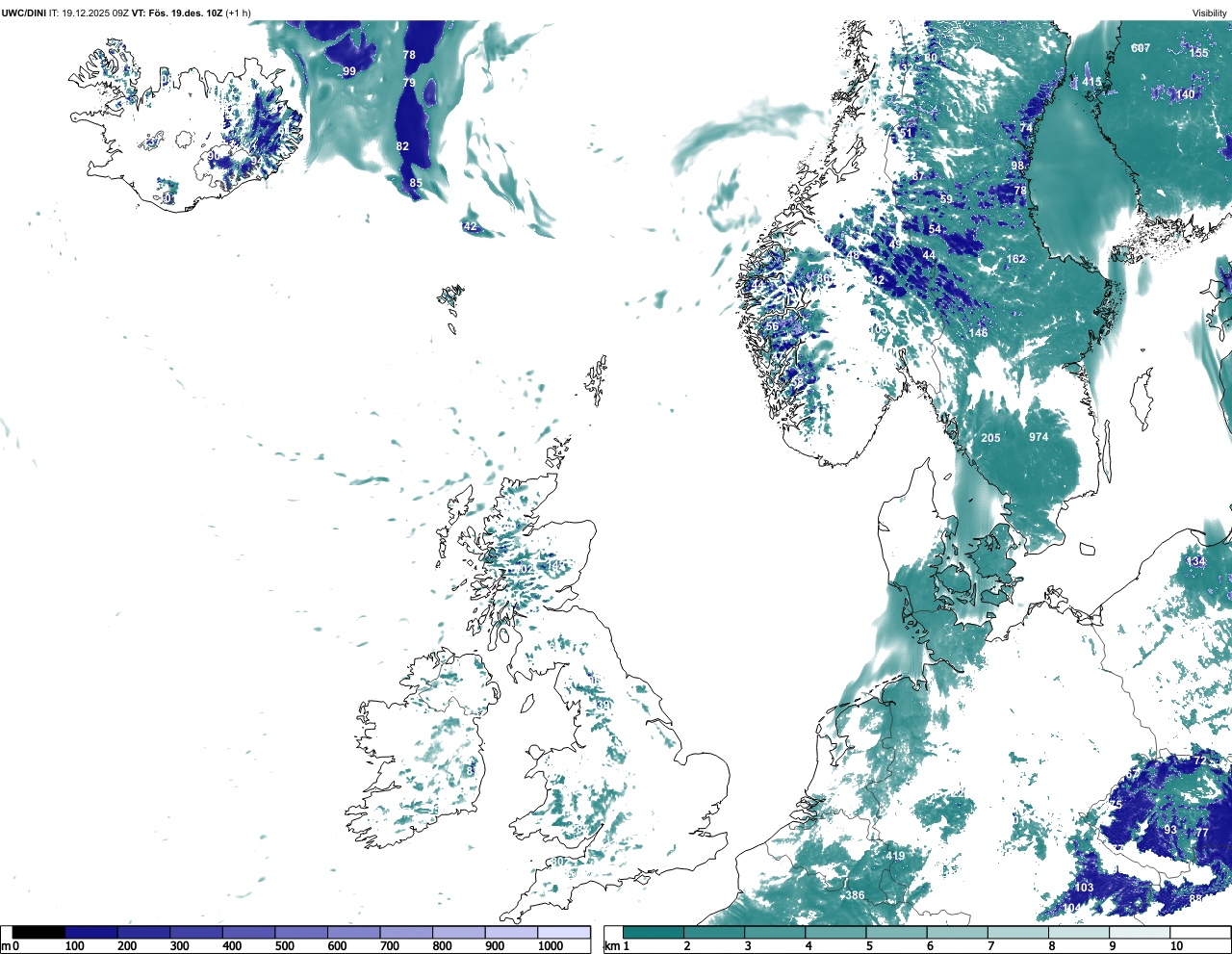Screen dimensions: 1232x954
Task: Select the 5–6 km teal legend swatch
Action: [x=897, y=932]
